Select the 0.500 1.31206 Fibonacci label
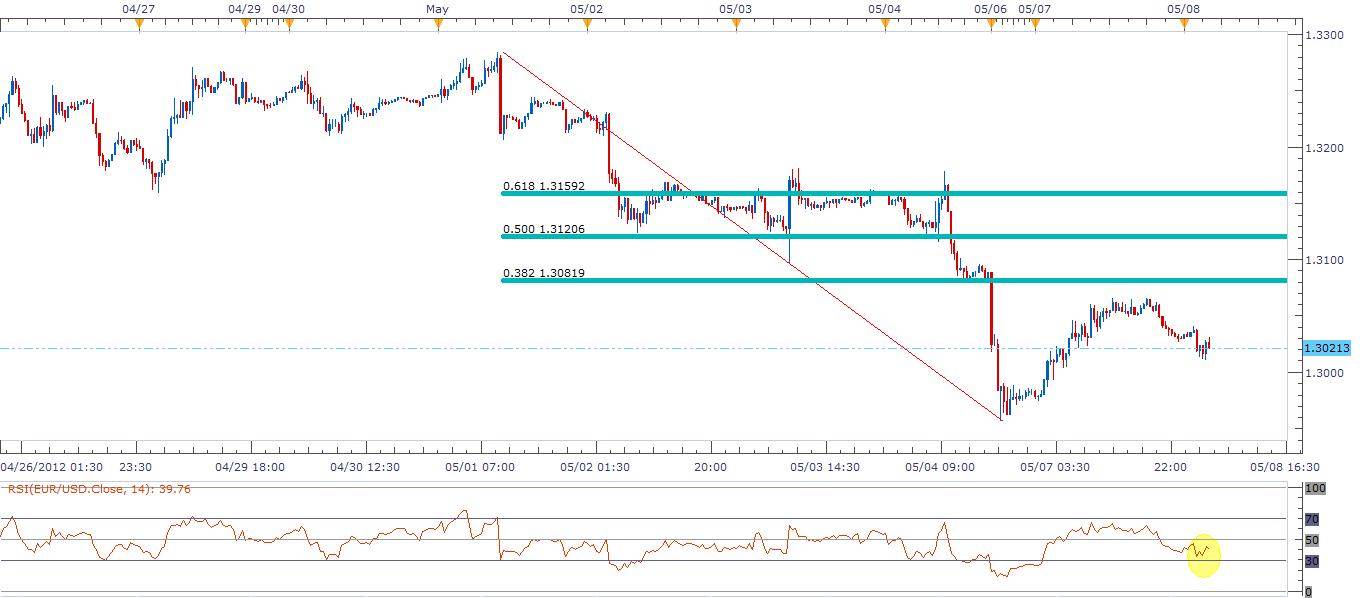The height and width of the screenshot is (598, 1360). (x=544, y=229)
